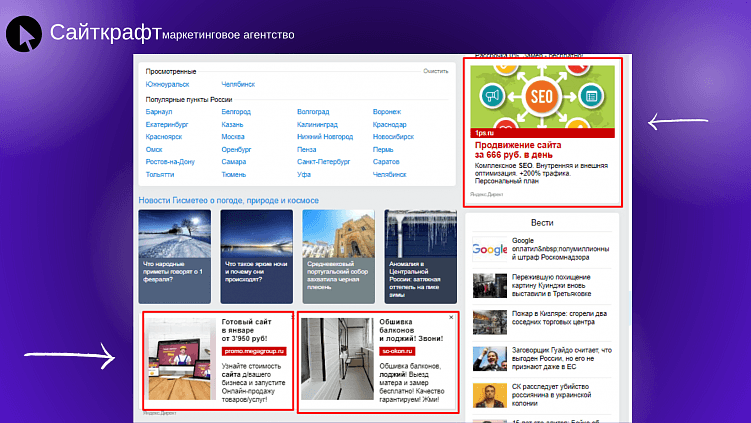The width and height of the screenshot is (751, 423).
Task: Select Новосибирск city link
Action: pyautogui.click(x=393, y=137)
